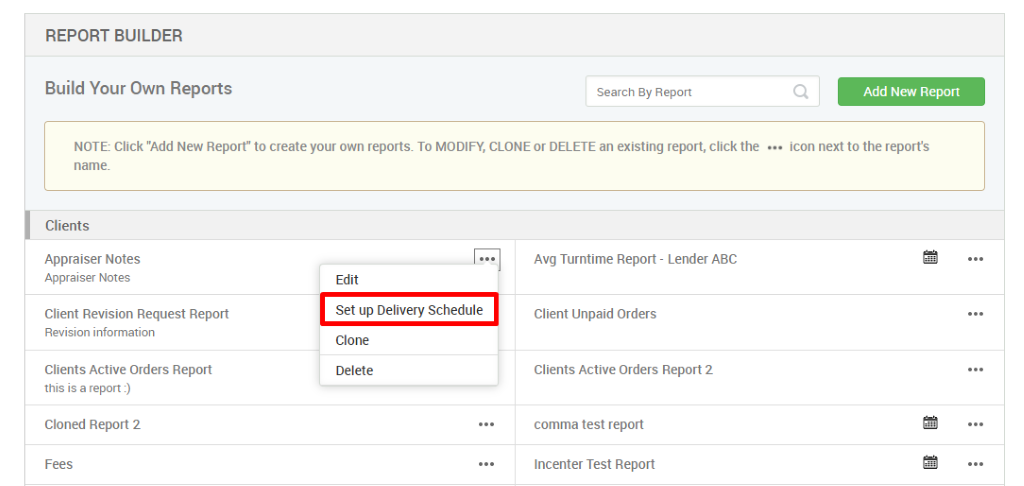The width and height of the screenshot is (1024, 486).
Task: Click the Build Your Own Reports heading
Action: [138, 88]
